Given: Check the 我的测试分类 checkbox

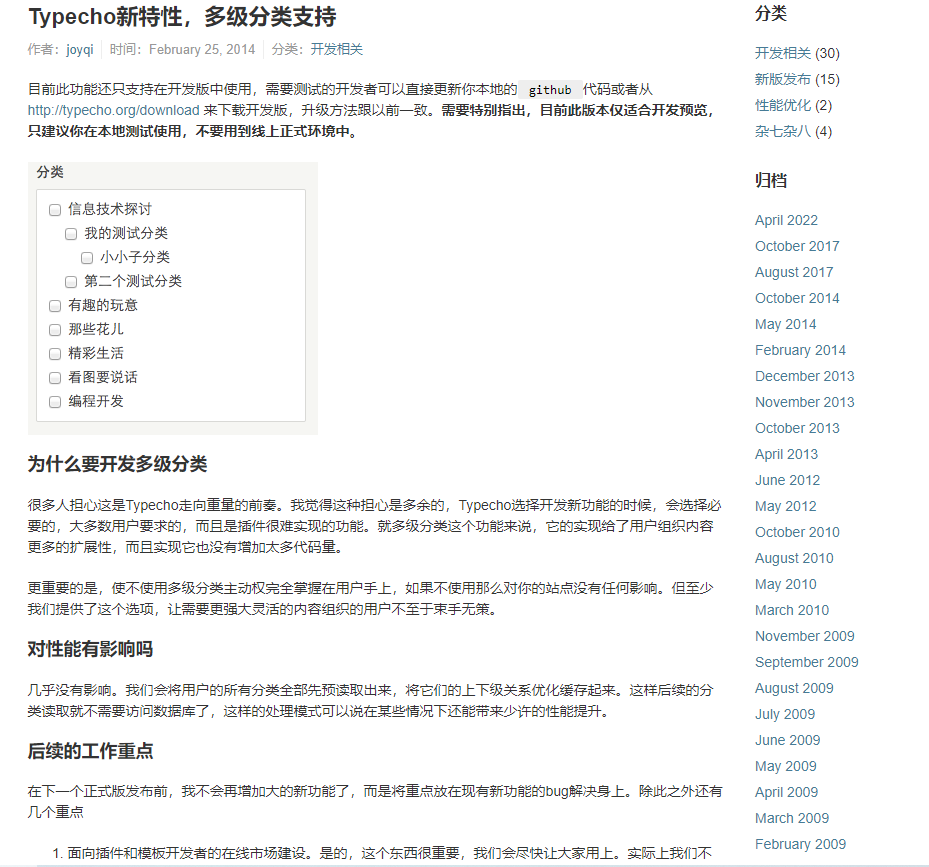Looking at the screenshot, I should tap(71, 233).
